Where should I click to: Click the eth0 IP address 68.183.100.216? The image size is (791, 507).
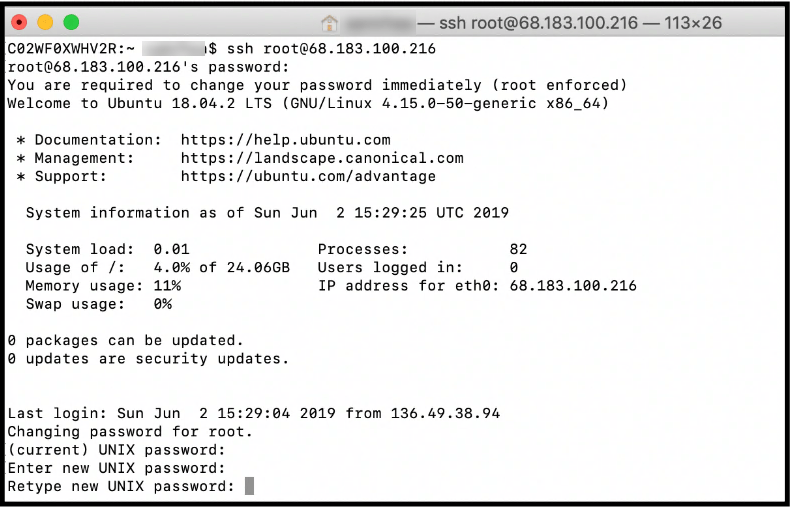(572, 285)
